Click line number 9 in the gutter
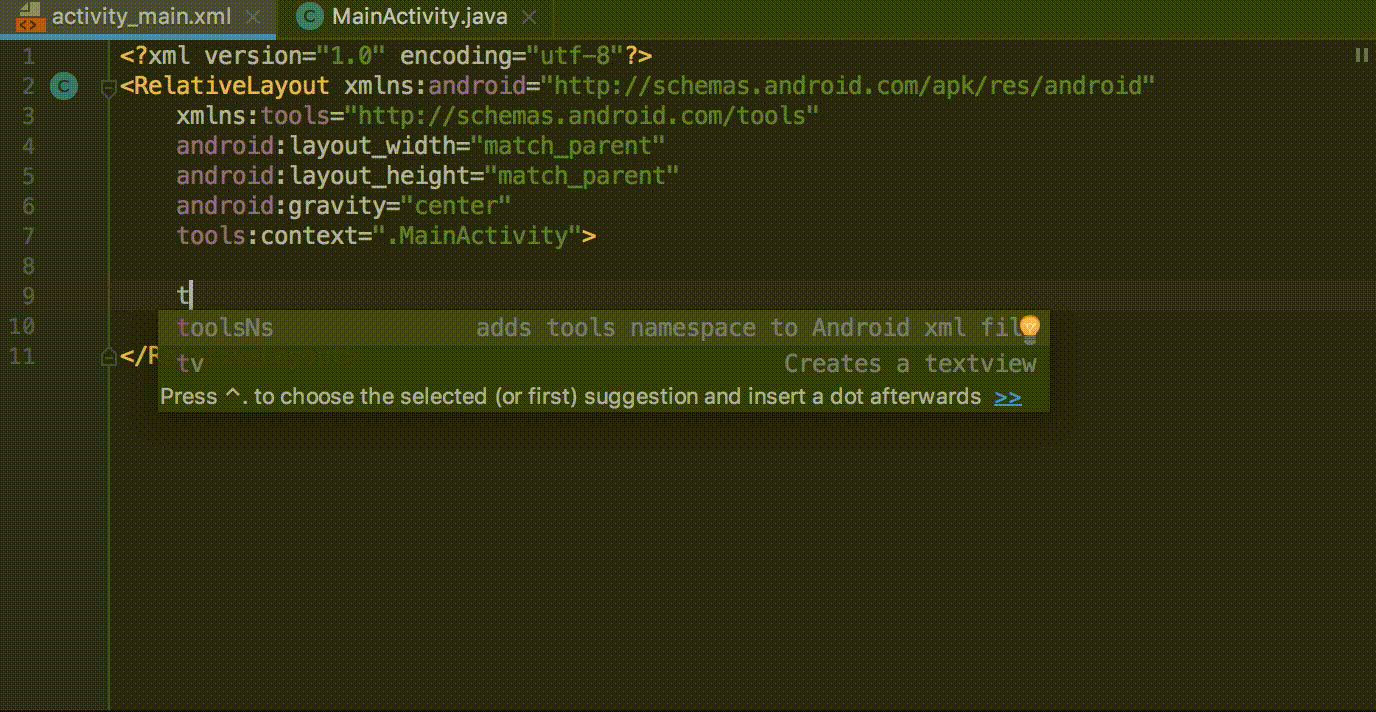 [x=27, y=296]
